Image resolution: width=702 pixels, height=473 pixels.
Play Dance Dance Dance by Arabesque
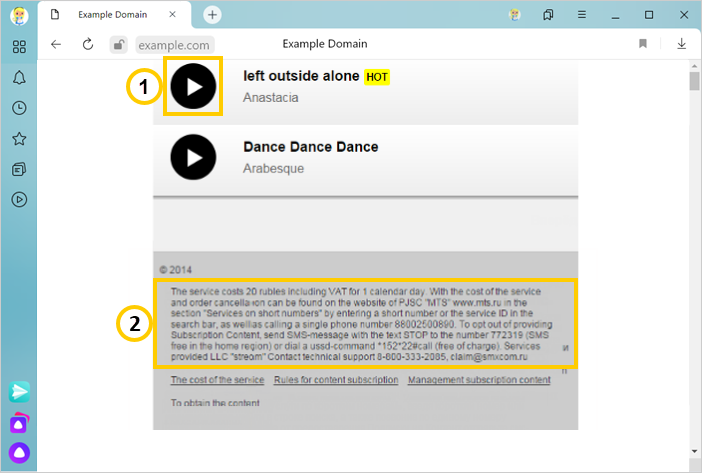[193, 157]
